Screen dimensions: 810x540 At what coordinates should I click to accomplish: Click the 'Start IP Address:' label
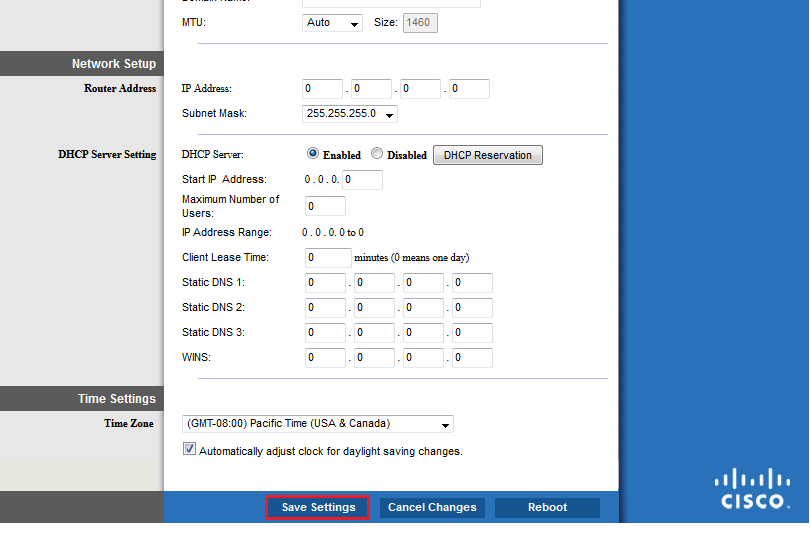(224, 179)
